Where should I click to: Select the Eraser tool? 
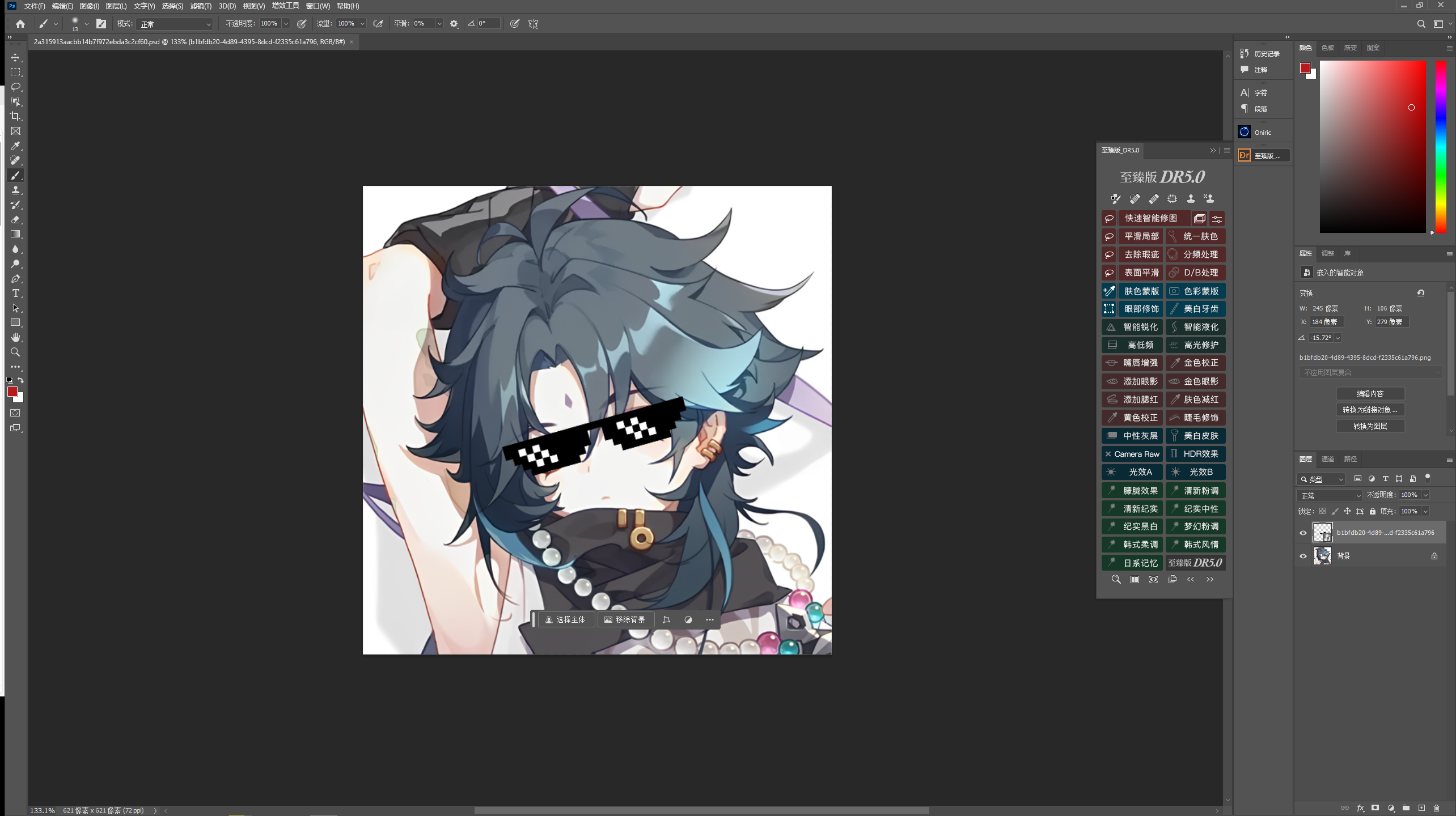pos(15,219)
